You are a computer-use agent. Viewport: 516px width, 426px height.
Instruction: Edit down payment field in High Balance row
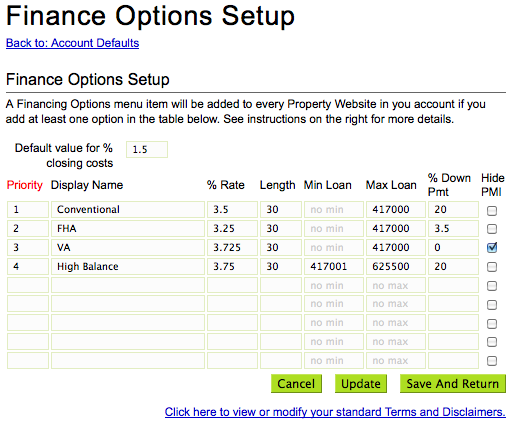(453, 267)
